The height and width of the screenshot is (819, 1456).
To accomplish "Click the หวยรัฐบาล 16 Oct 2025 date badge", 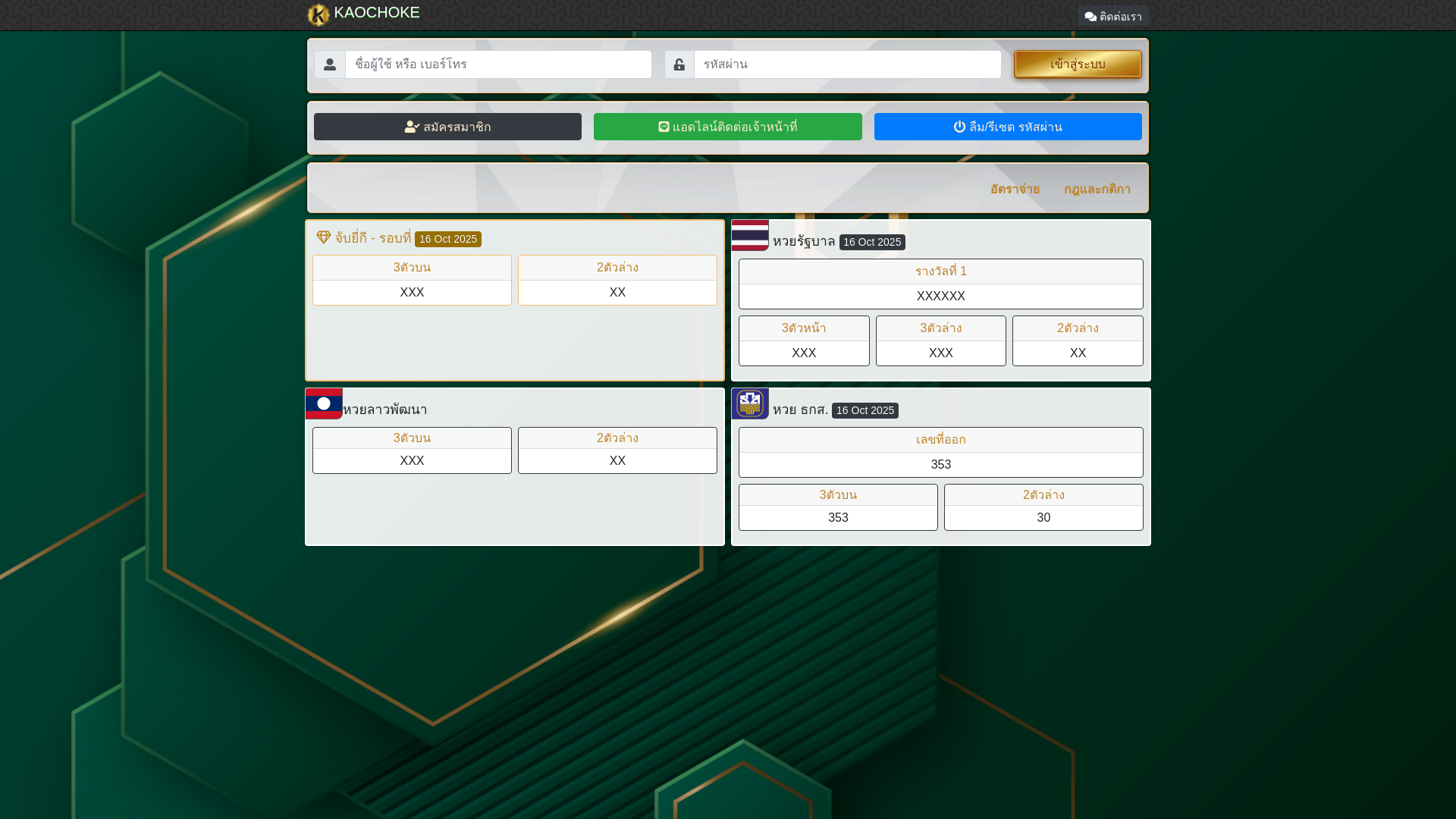I will click(872, 242).
